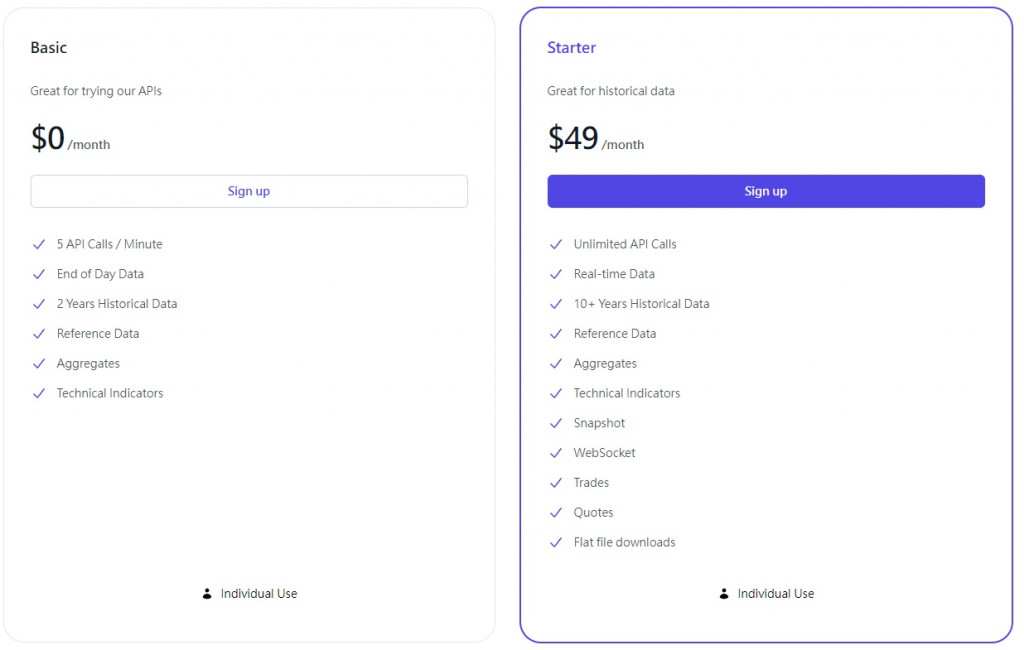
Task: Click the 10+ Years Historical Data text
Action: (641, 304)
